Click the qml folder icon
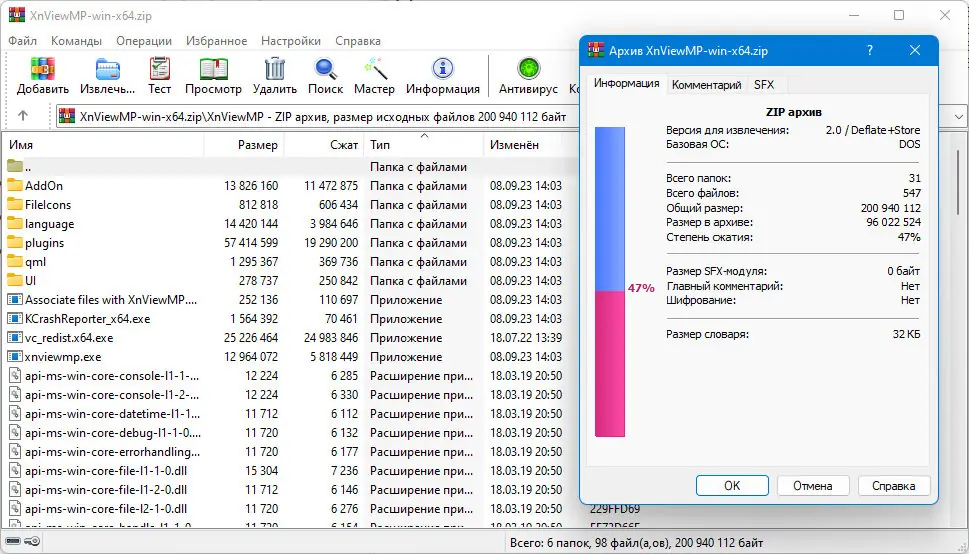The image size is (969, 554). tap(15, 262)
